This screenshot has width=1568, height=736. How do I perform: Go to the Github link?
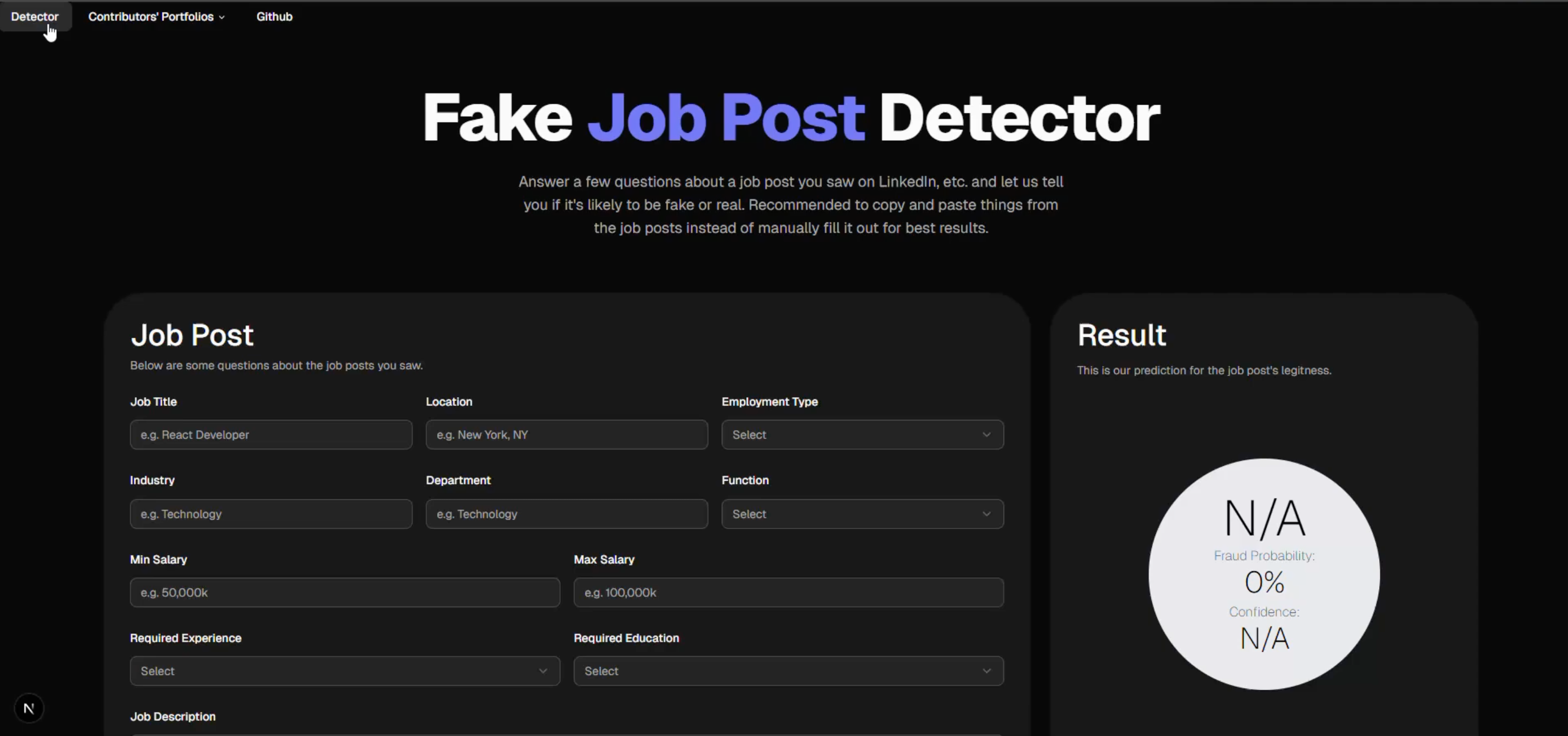274,16
